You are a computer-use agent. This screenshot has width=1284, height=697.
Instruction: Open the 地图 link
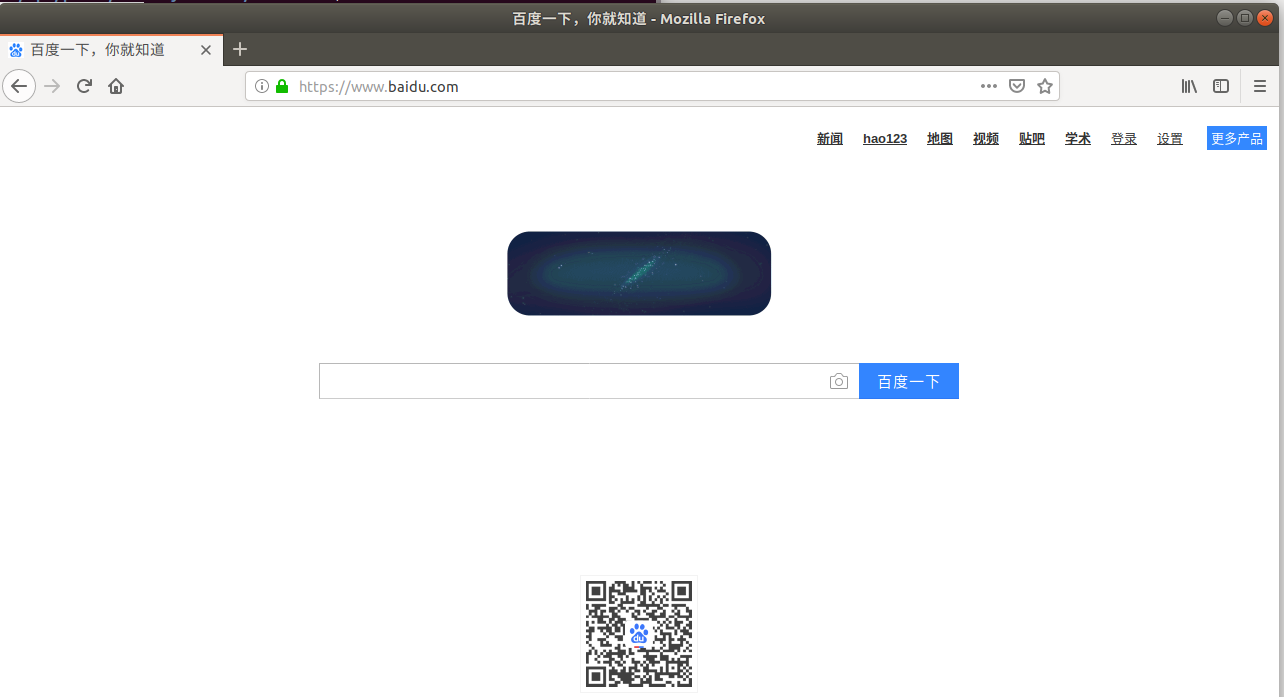click(x=940, y=139)
